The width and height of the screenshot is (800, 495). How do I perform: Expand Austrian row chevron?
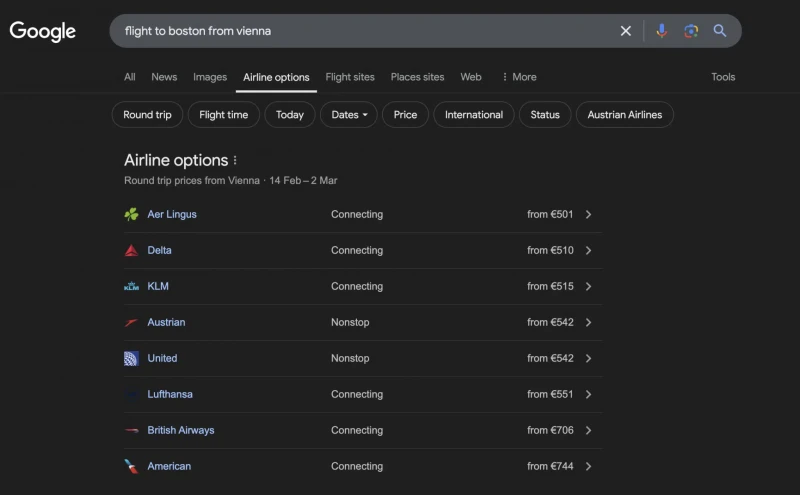pyautogui.click(x=588, y=323)
